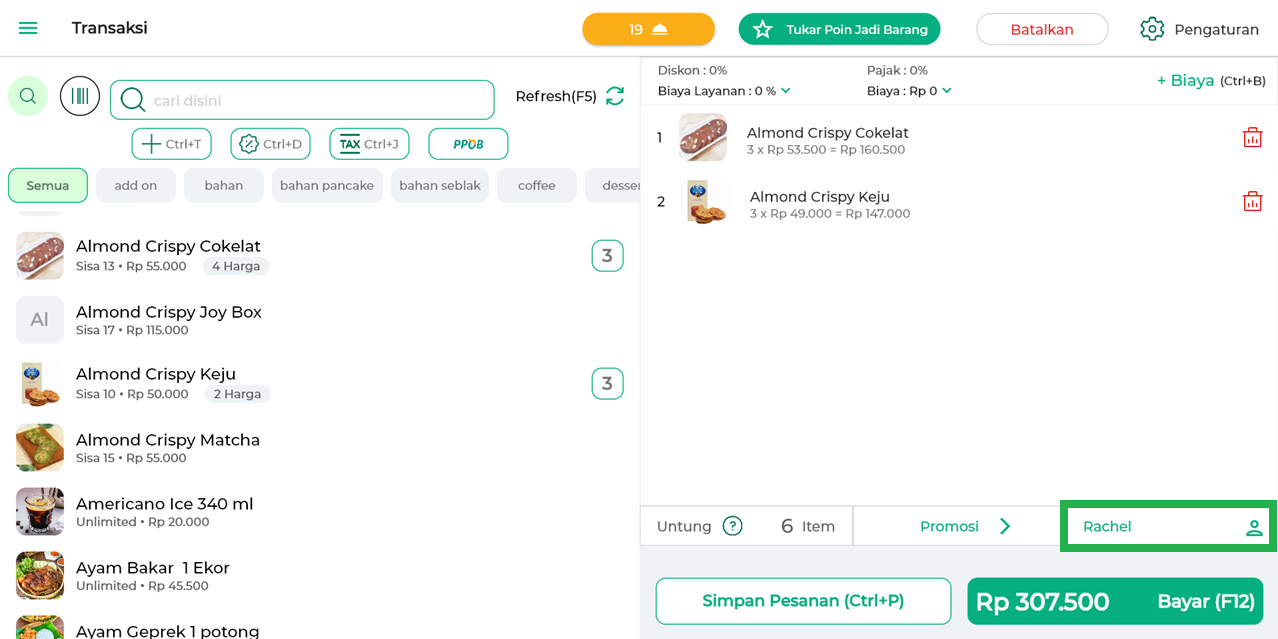Screen dimensions: 1278x639
Task: Click the Ctrl+D discount button
Action: (x=270, y=144)
